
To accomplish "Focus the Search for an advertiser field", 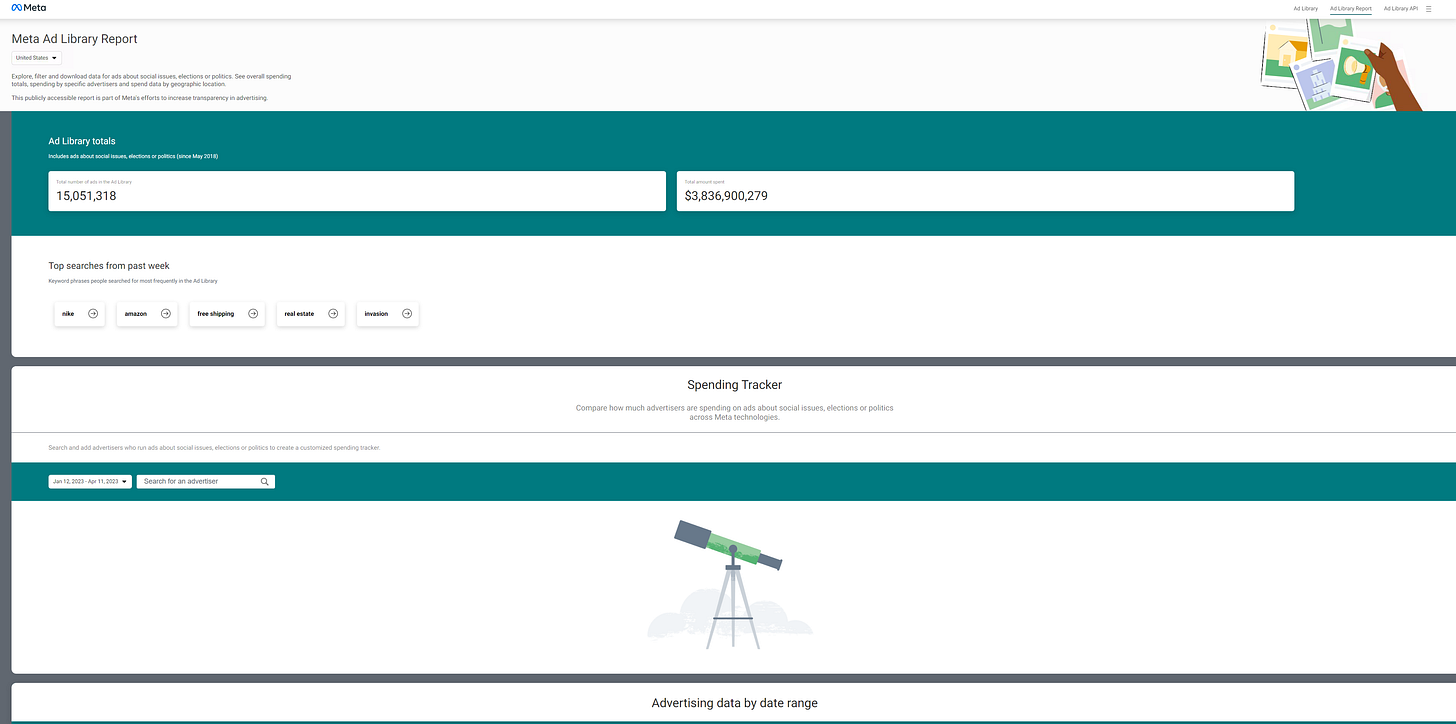I will (x=206, y=481).
